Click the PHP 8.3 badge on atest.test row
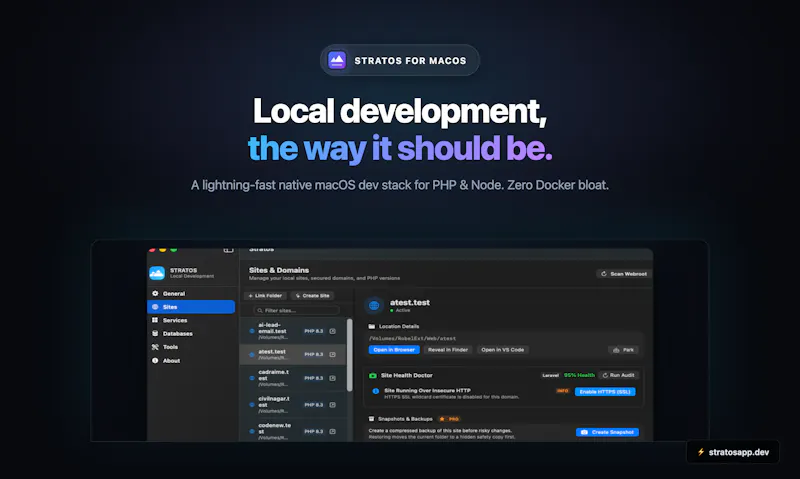Image resolution: width=800 pixels, height=479 pixels. [x=314, y=354]
